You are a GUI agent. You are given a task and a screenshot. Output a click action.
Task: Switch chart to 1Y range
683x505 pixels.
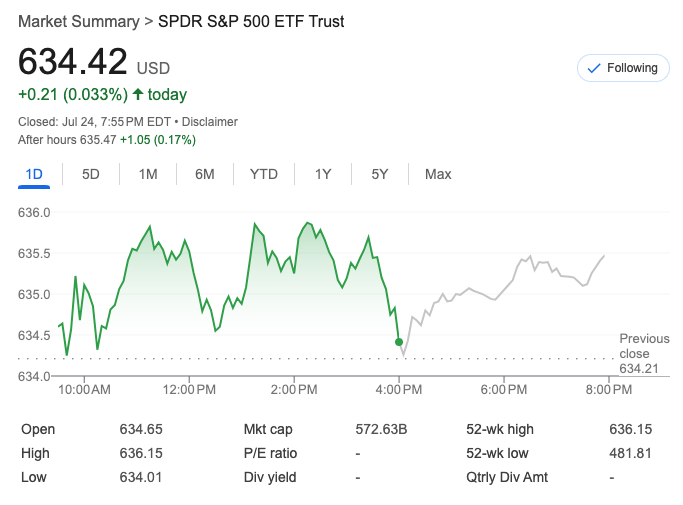click(x=323, y=174)
